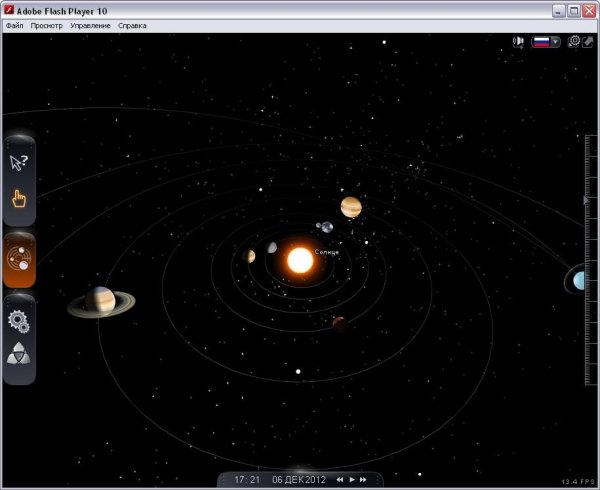Click the fullscreen arrow icon
Image resolution: width=600 pixels, height=490 pixels.
pos(588,42)
